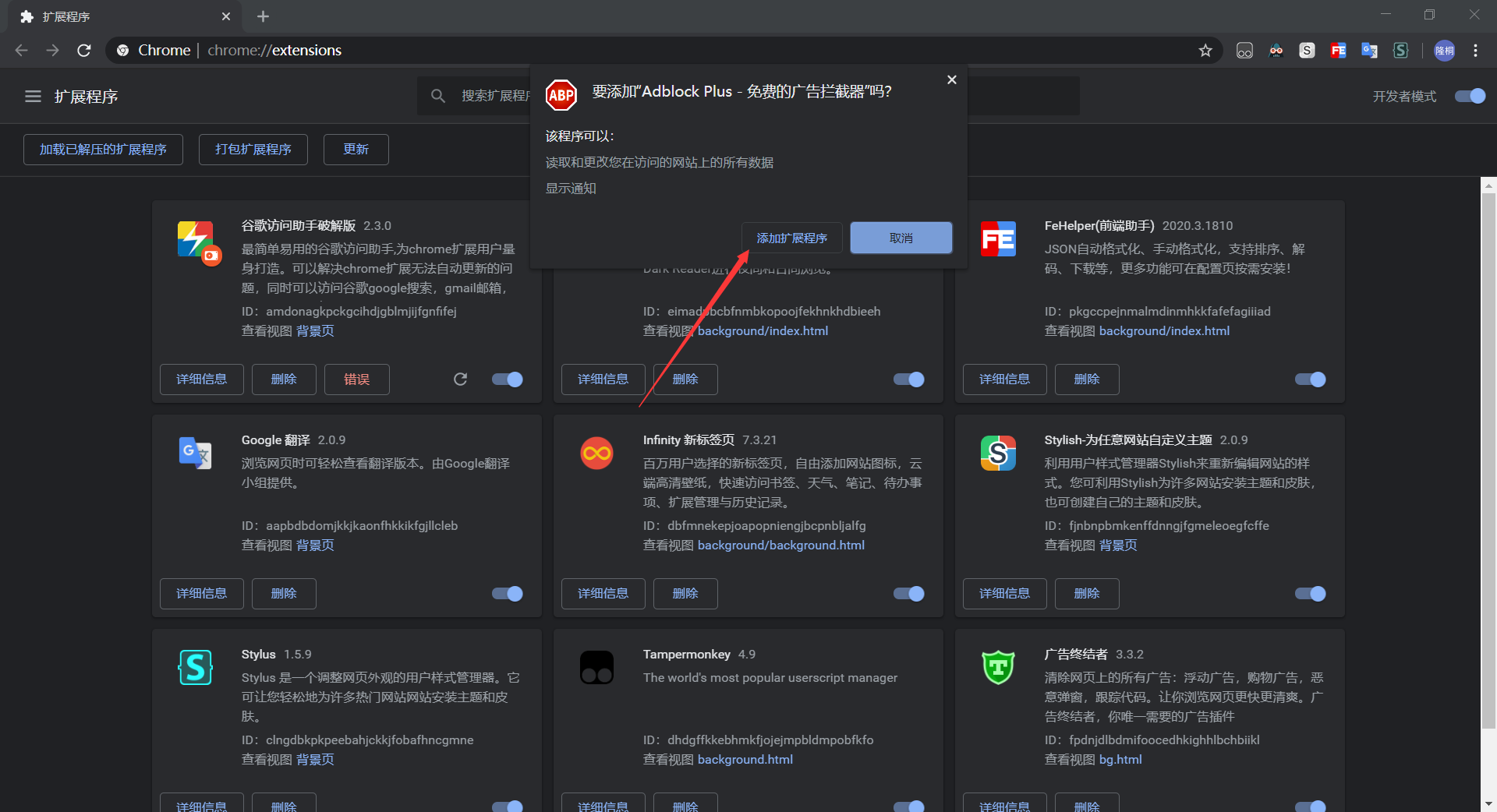Image resolution: width=1497 pixels, height=812 pixels.
Task: Open 详细信息 for Stylish
Action: 1005,594
